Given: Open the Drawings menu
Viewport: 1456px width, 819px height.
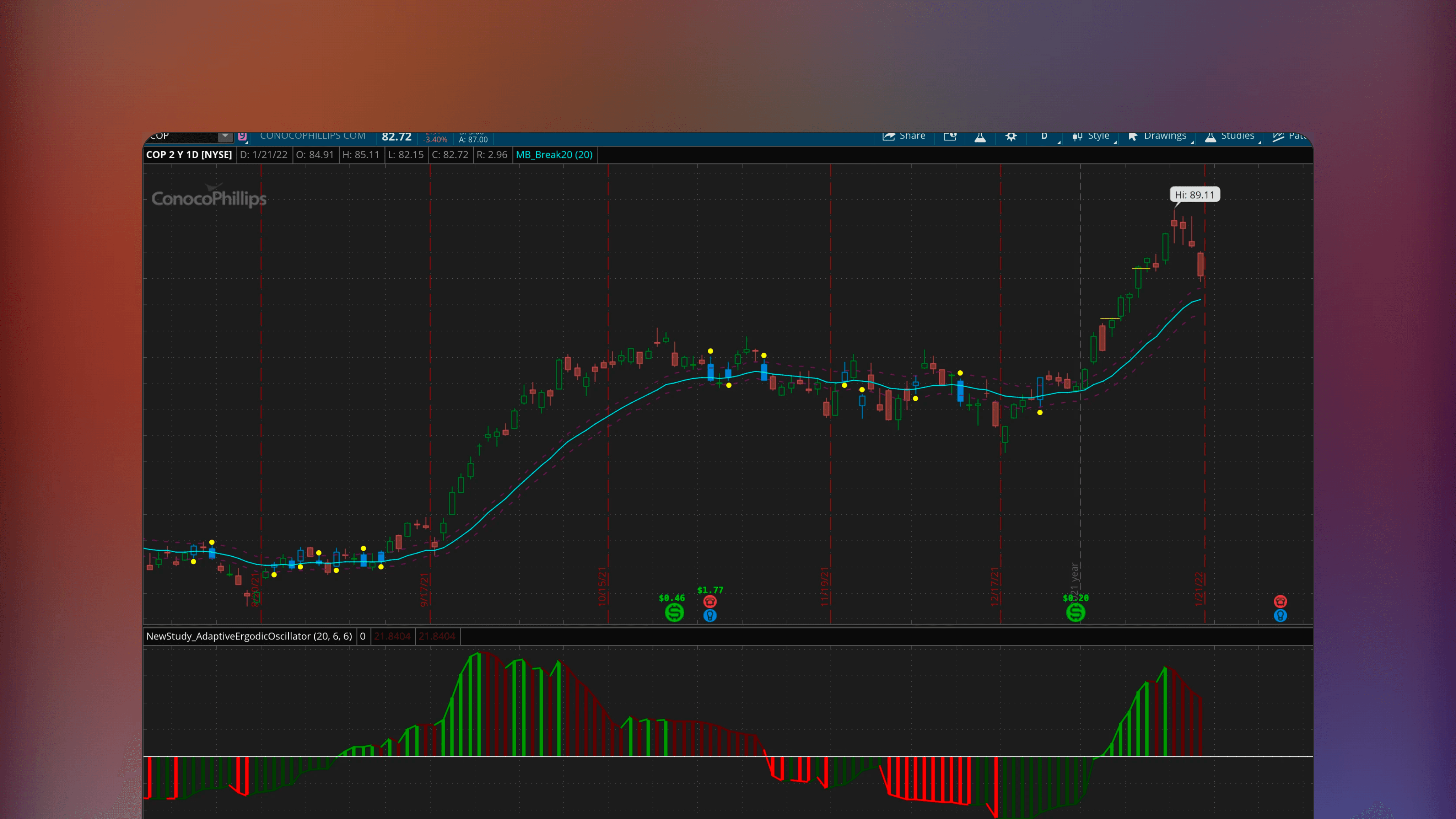Looking at the screenshot, I should (1158, 136).
